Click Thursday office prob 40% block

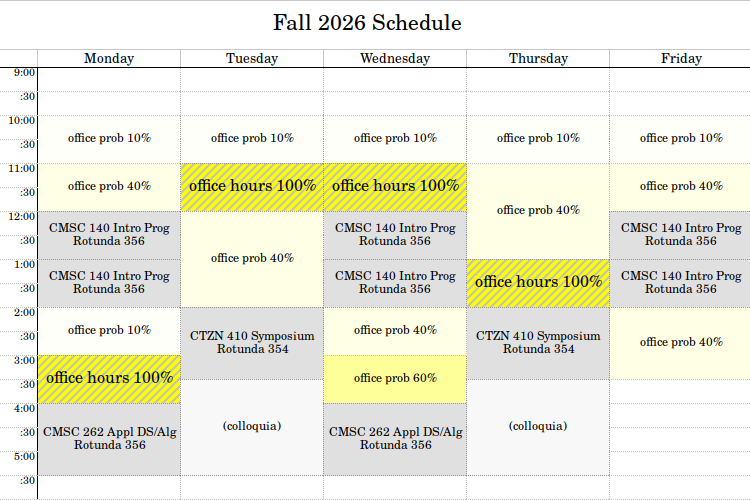(538, 211)
